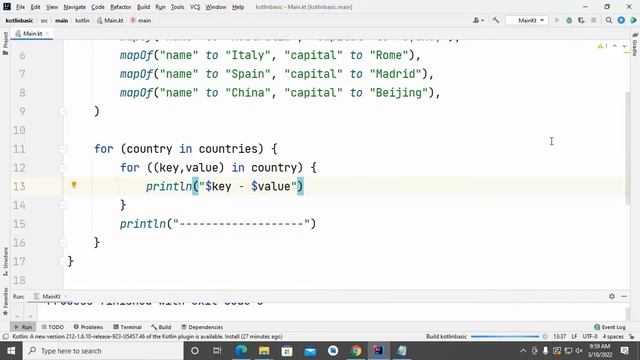640x360 pixels.
Task: Open the MainKt run configuration dropdown
Action: tap(527, 20)
